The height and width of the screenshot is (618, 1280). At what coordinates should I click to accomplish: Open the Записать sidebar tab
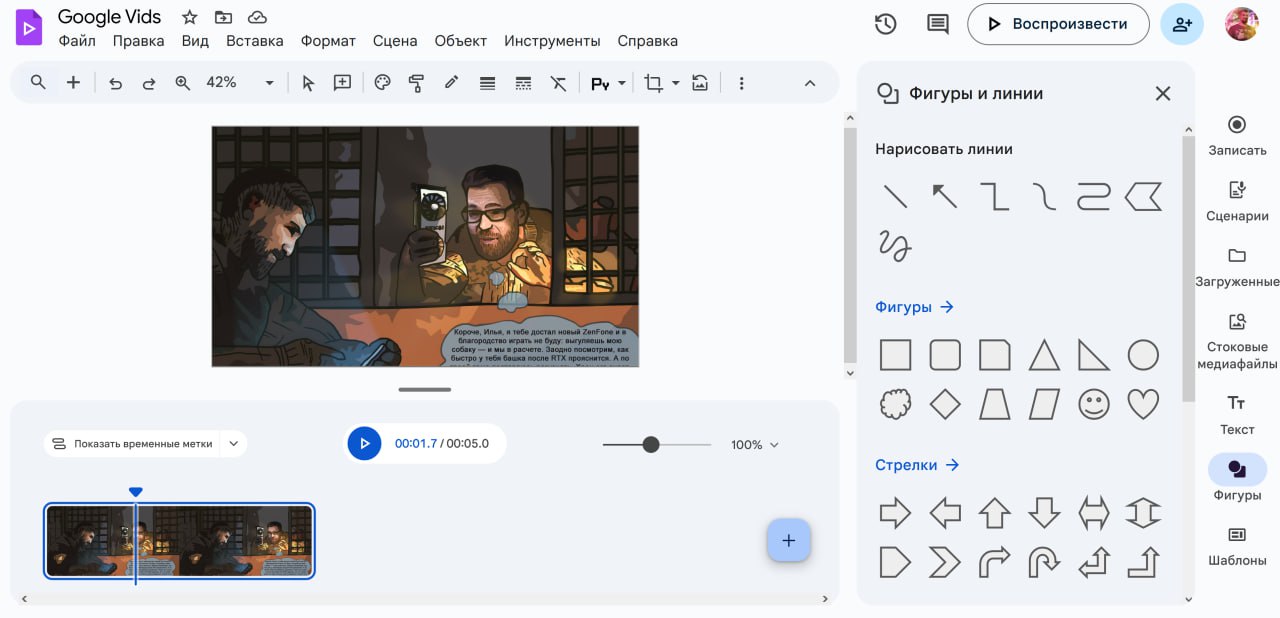pos(1237,136)
